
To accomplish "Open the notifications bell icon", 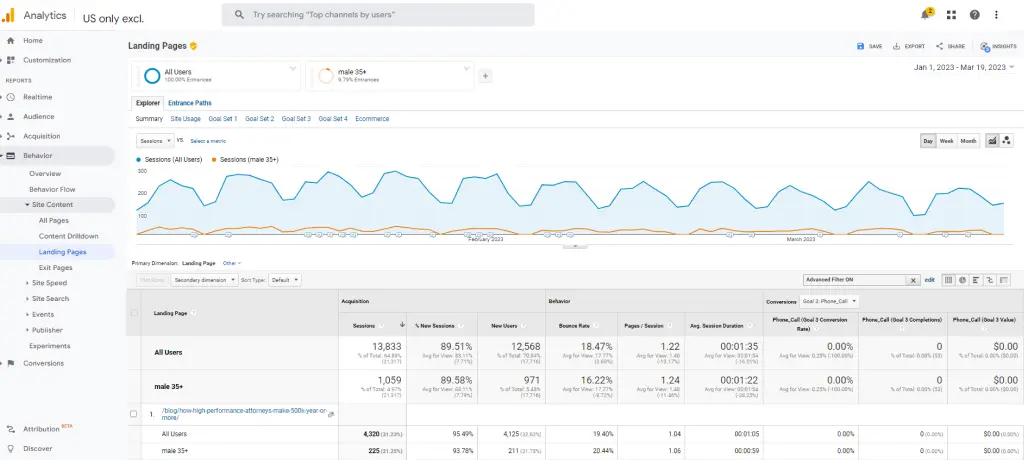I will 926,15.
